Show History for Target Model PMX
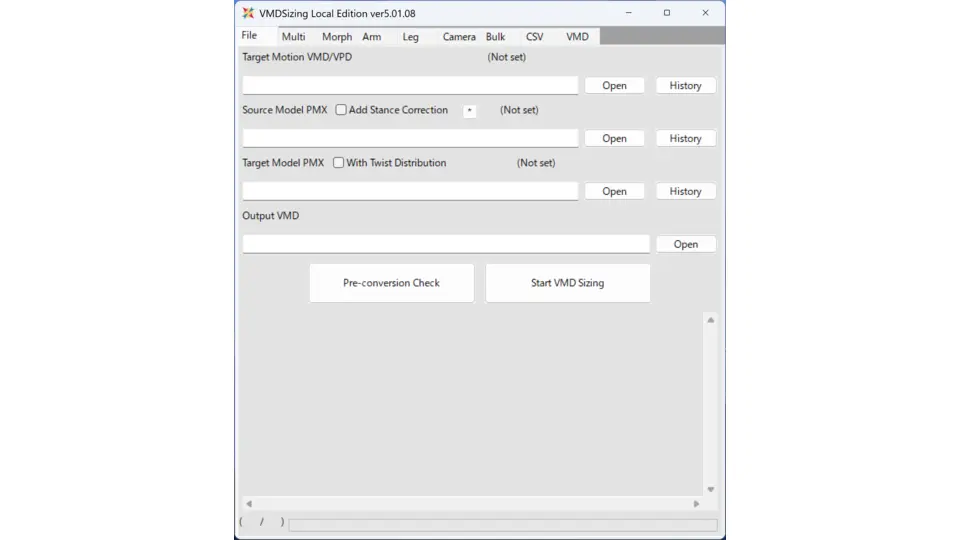This screenshot has height=540, width=960. [685, 191]
